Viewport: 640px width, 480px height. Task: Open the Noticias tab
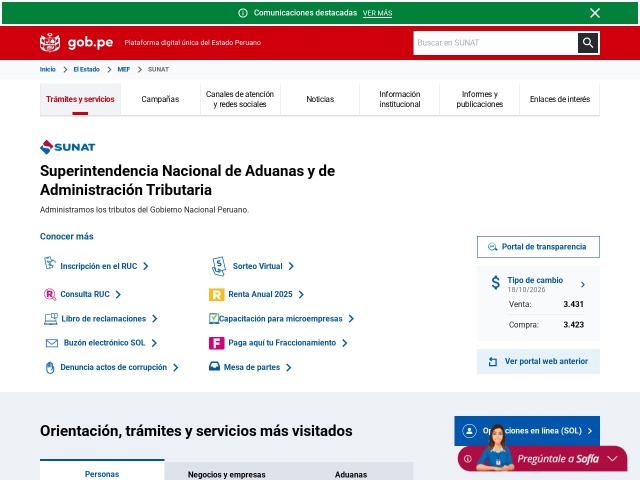320,99
